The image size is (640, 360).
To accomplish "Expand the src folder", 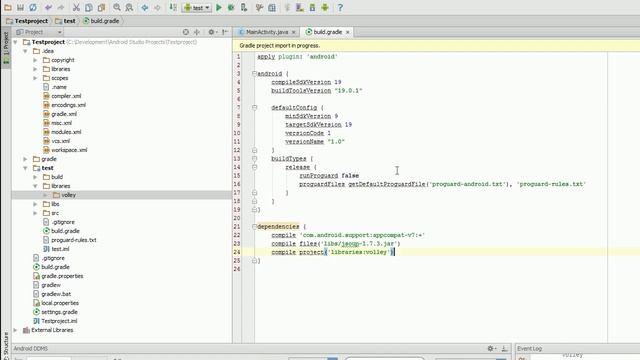I will click(x=35, y=213).
